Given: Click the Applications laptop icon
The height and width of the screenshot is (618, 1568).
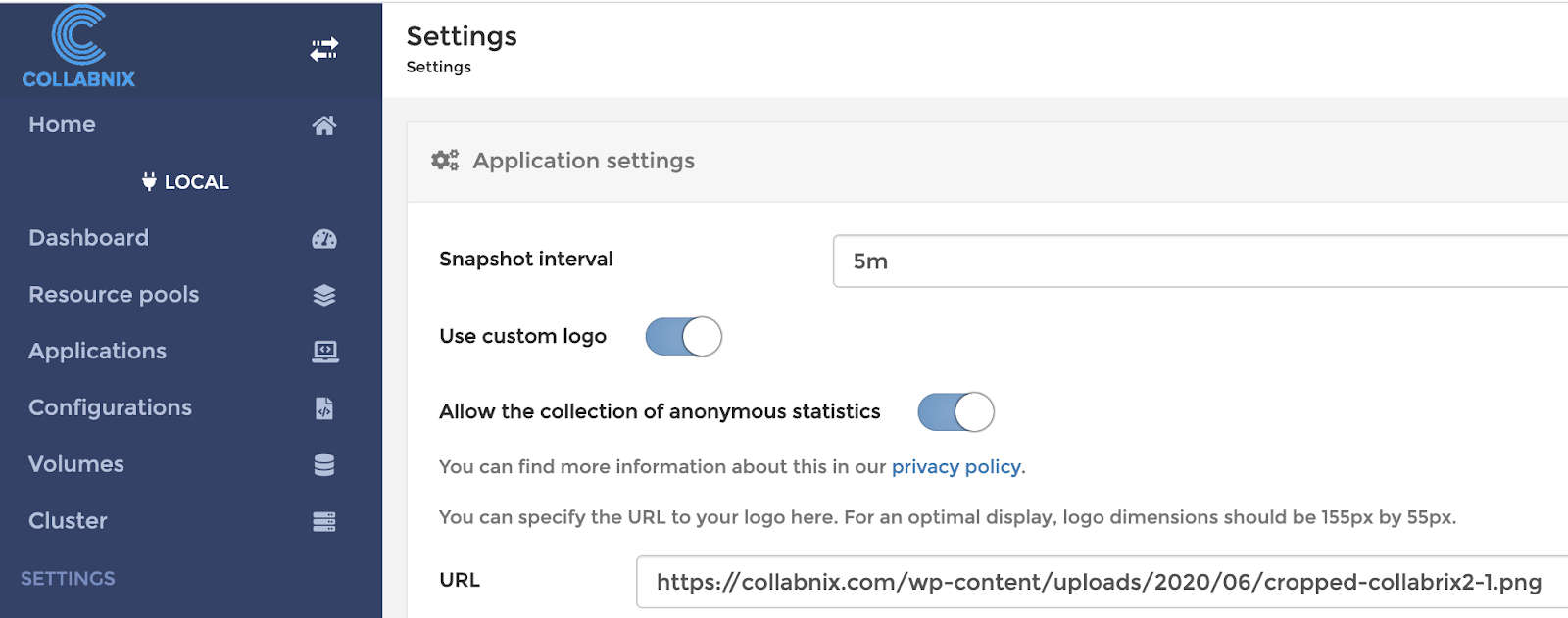Looking at the screenshot, I should point(324,352).
